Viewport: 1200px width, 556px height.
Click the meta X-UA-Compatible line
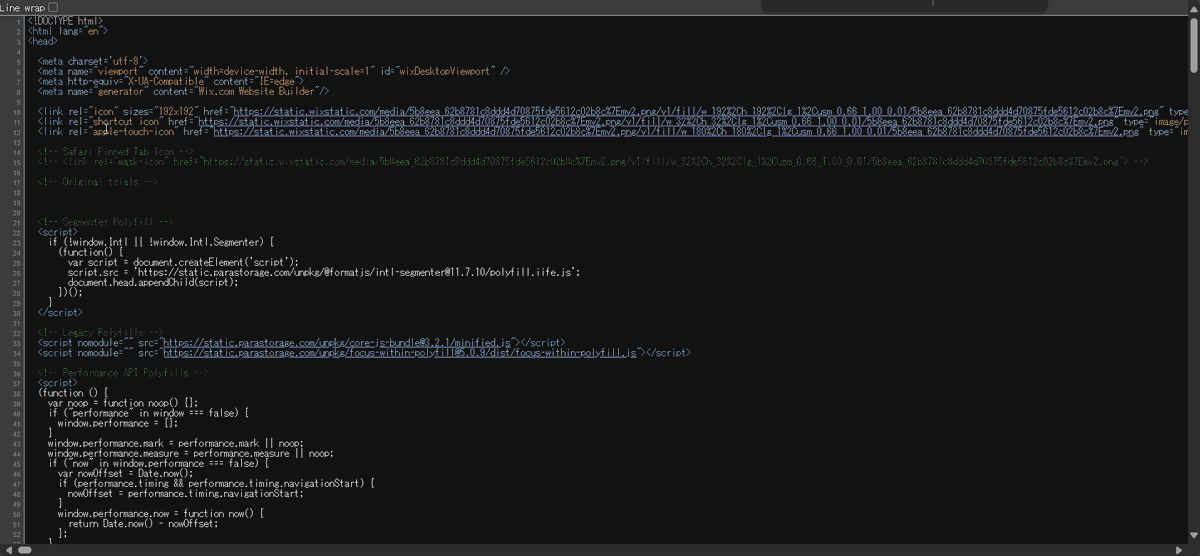click(170, 80)
